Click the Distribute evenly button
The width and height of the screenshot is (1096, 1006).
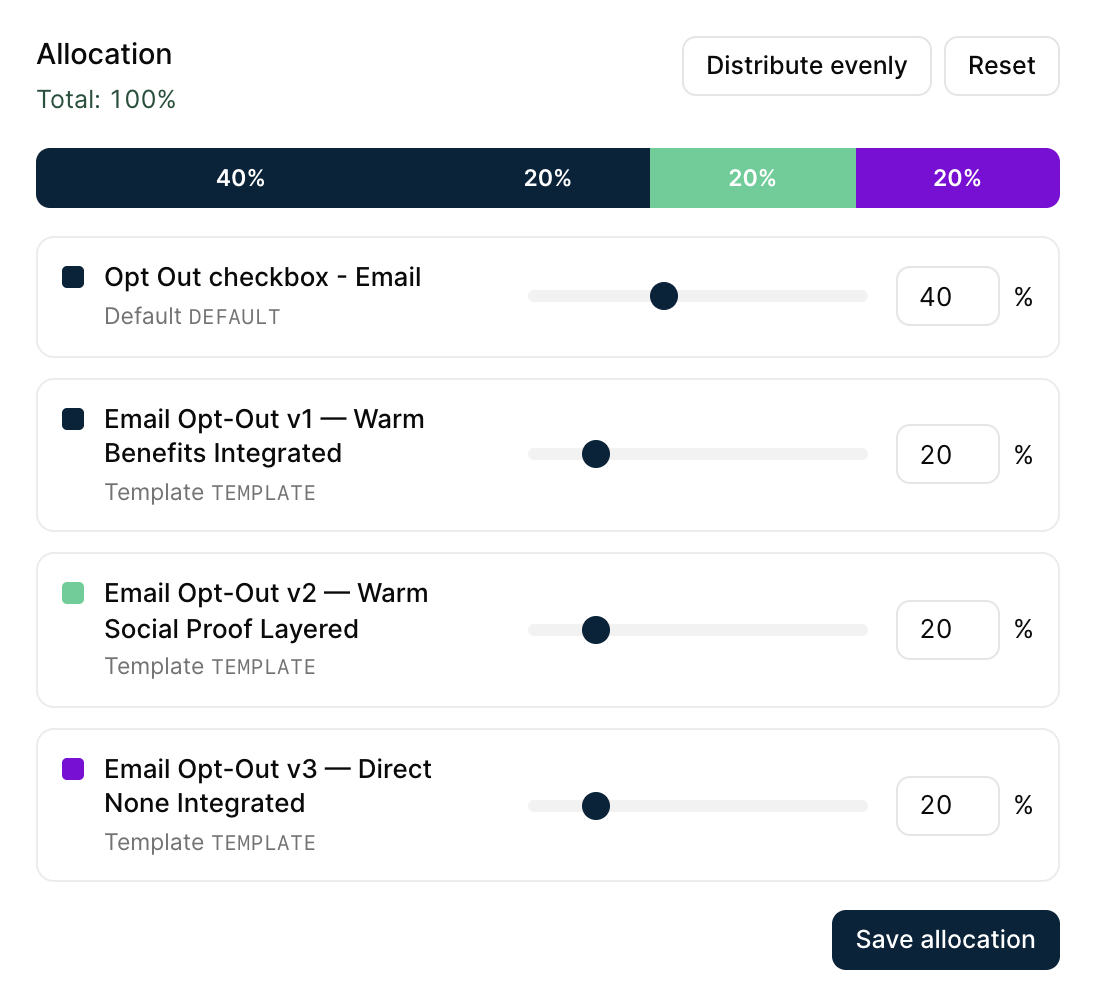coord(806,66)
